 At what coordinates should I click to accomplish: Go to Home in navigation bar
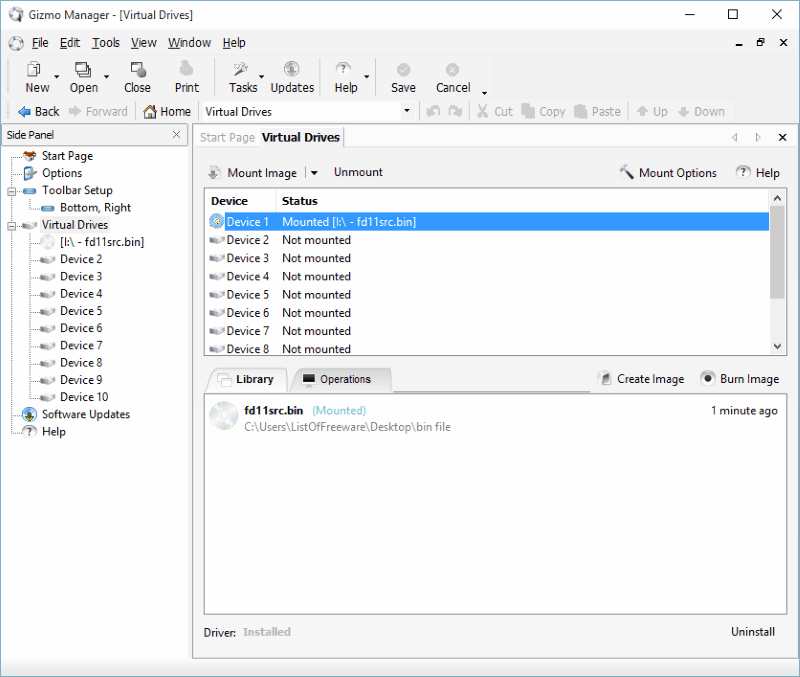click(167, 111)
